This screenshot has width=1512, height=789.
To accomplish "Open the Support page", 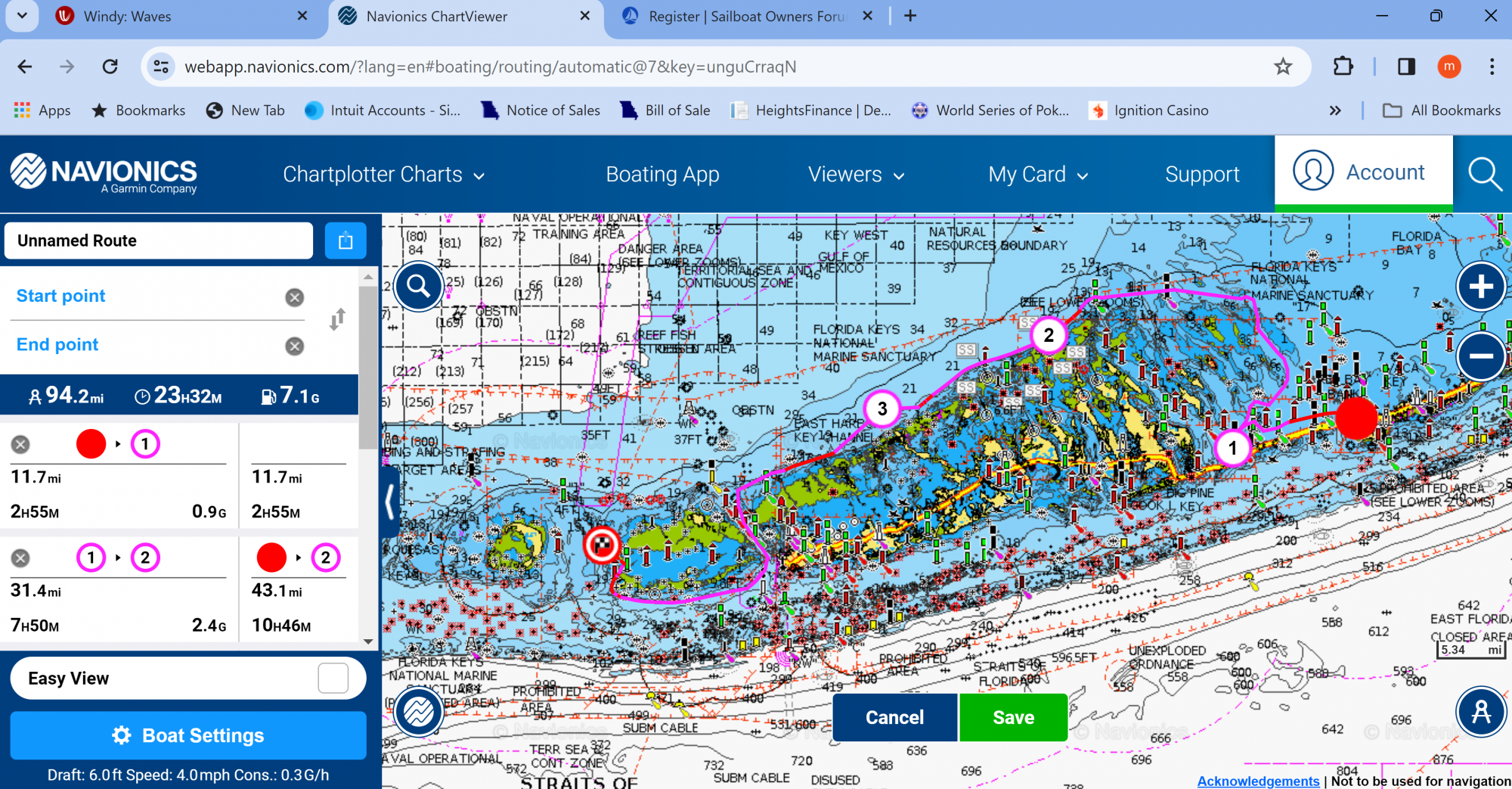I will click(1202, 175).
